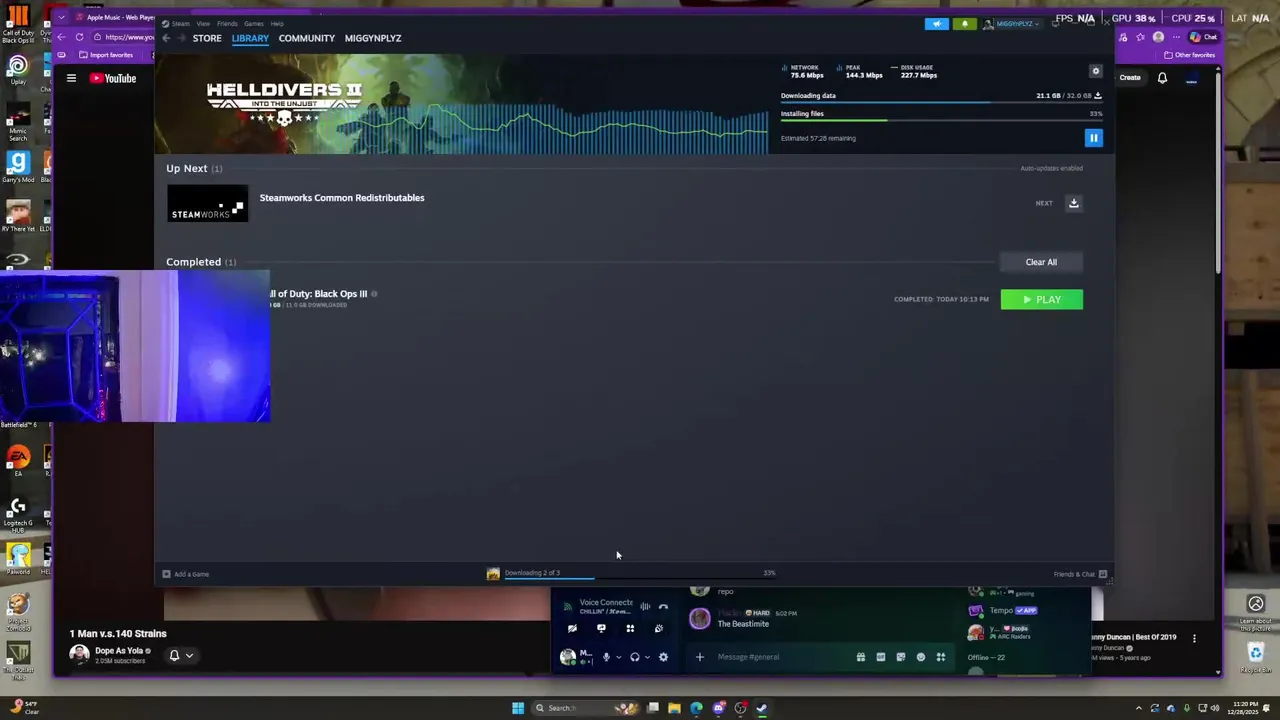Open Discord GIF picker
1280x720 pixels.
point(880,657)
